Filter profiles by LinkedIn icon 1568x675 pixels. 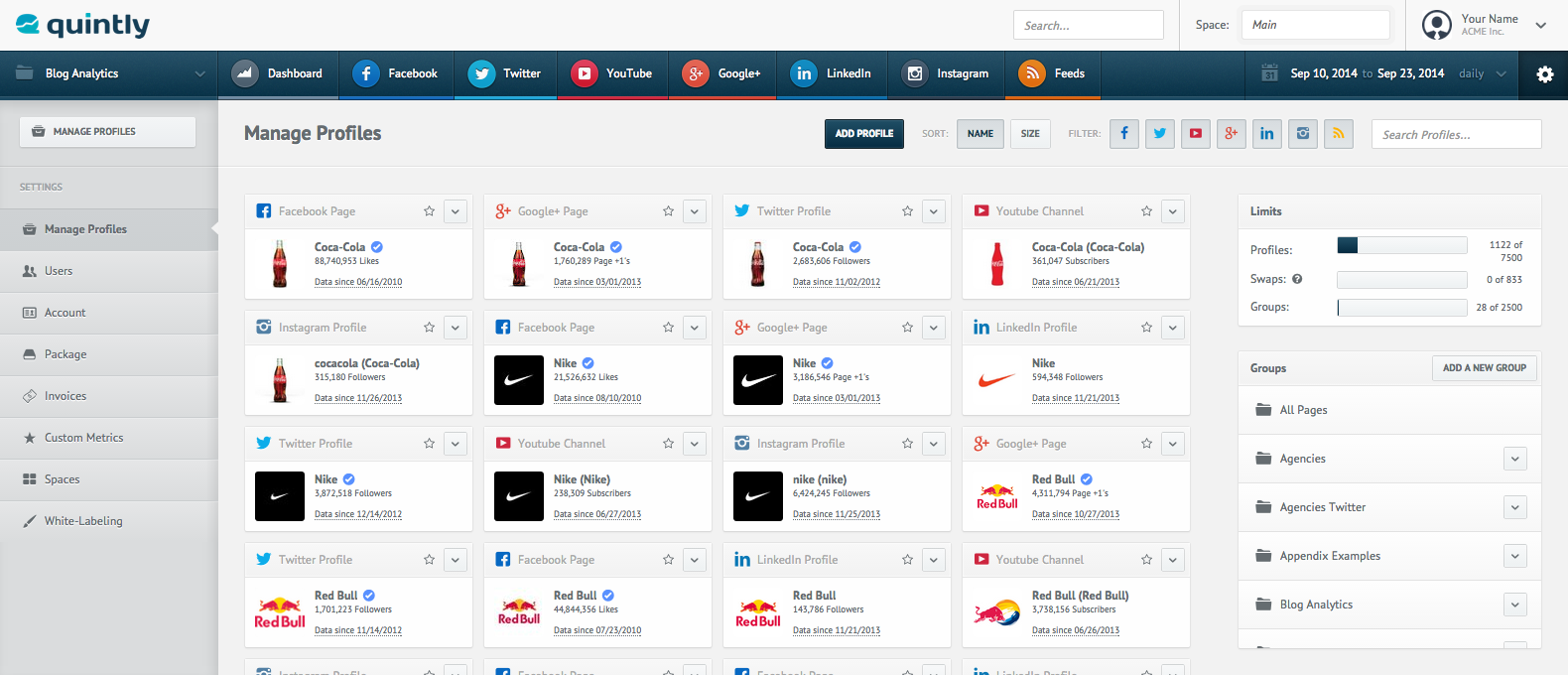click(x=1267, y=134)
